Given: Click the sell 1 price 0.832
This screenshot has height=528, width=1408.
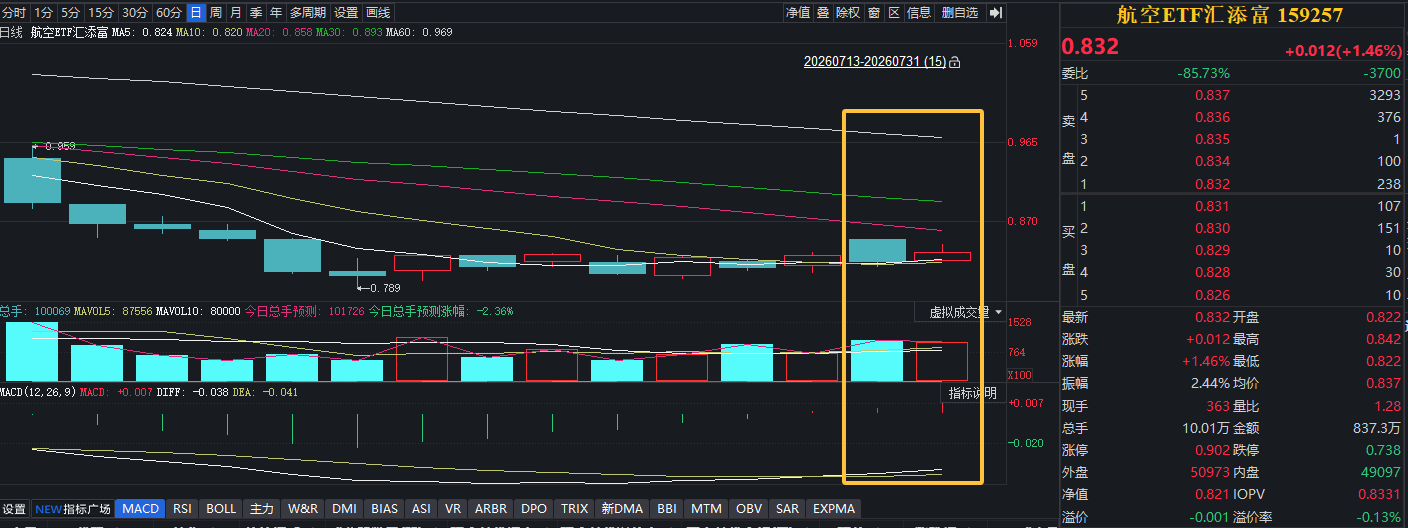Looking at the screenshot, I should (1212, 184).
